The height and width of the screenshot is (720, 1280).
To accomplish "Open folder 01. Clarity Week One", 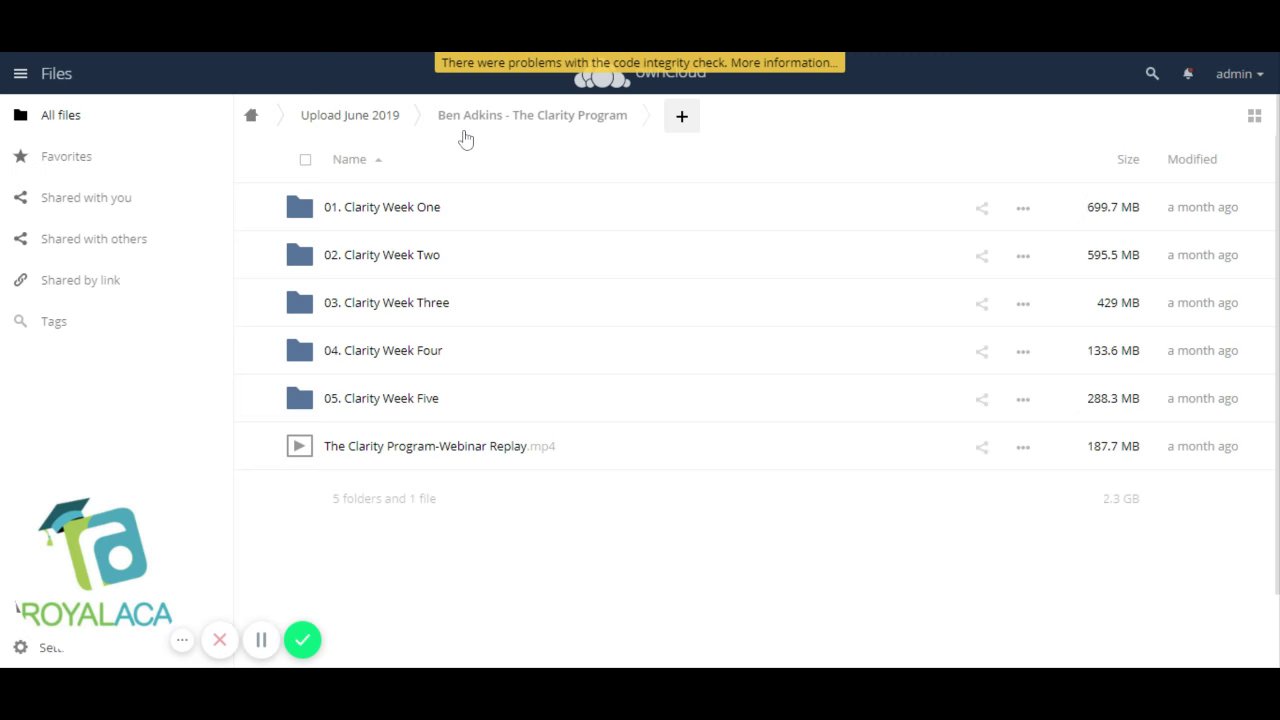I will point(382,207).
